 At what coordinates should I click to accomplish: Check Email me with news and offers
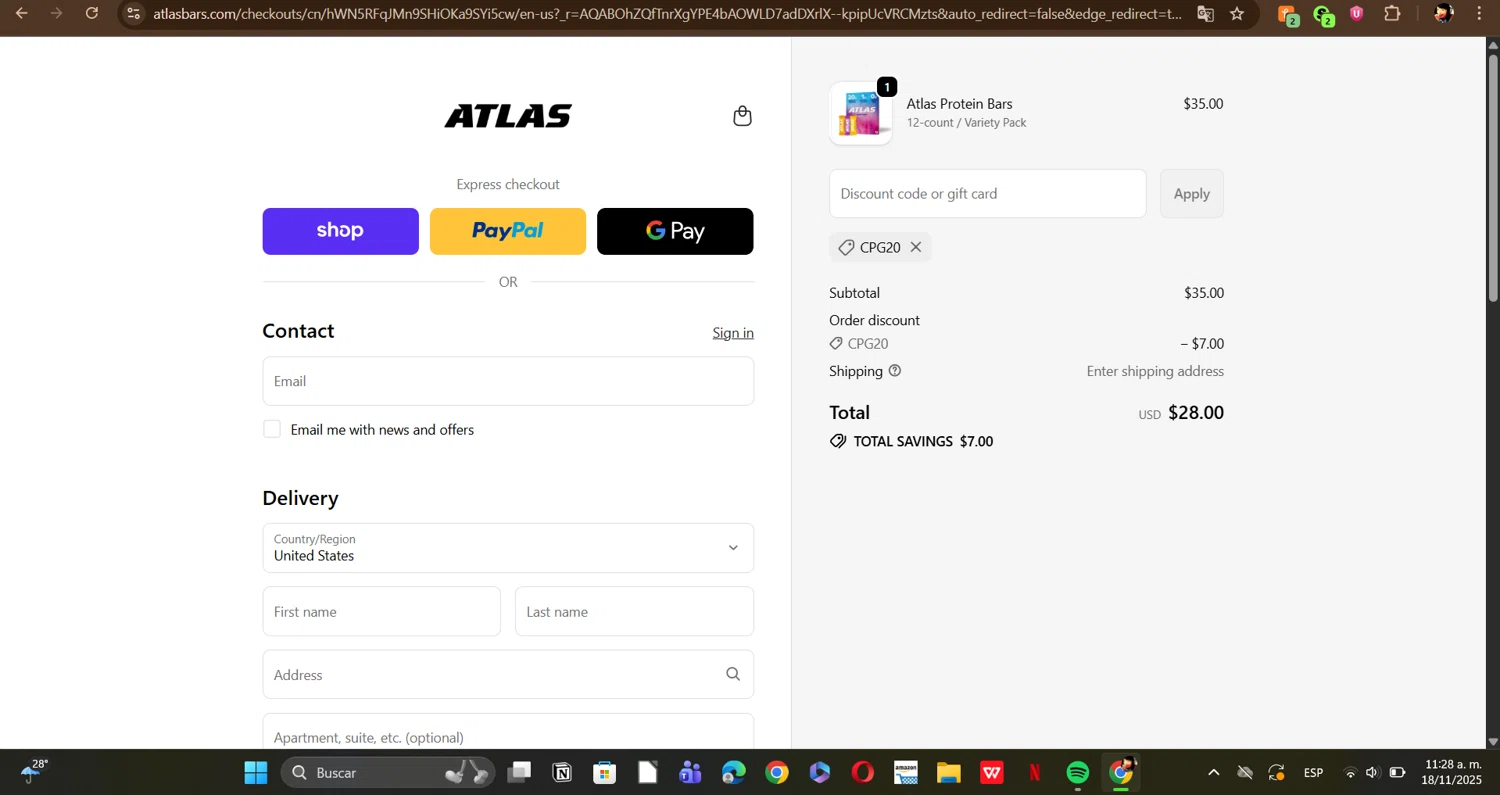[x=272, y=429]
